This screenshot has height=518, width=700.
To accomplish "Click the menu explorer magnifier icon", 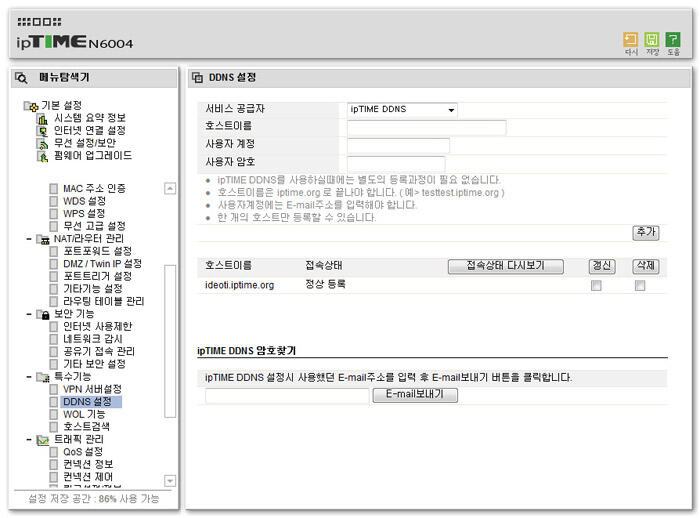I will click(x=21, y=78).
